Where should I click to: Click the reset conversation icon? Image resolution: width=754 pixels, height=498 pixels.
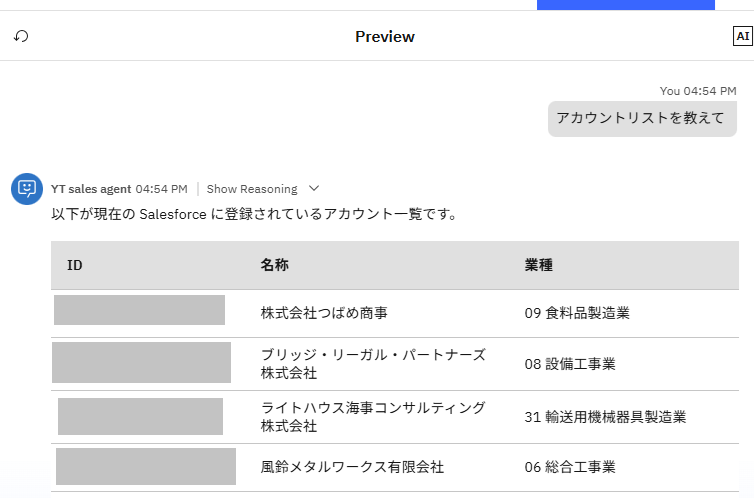click(21, 36)
